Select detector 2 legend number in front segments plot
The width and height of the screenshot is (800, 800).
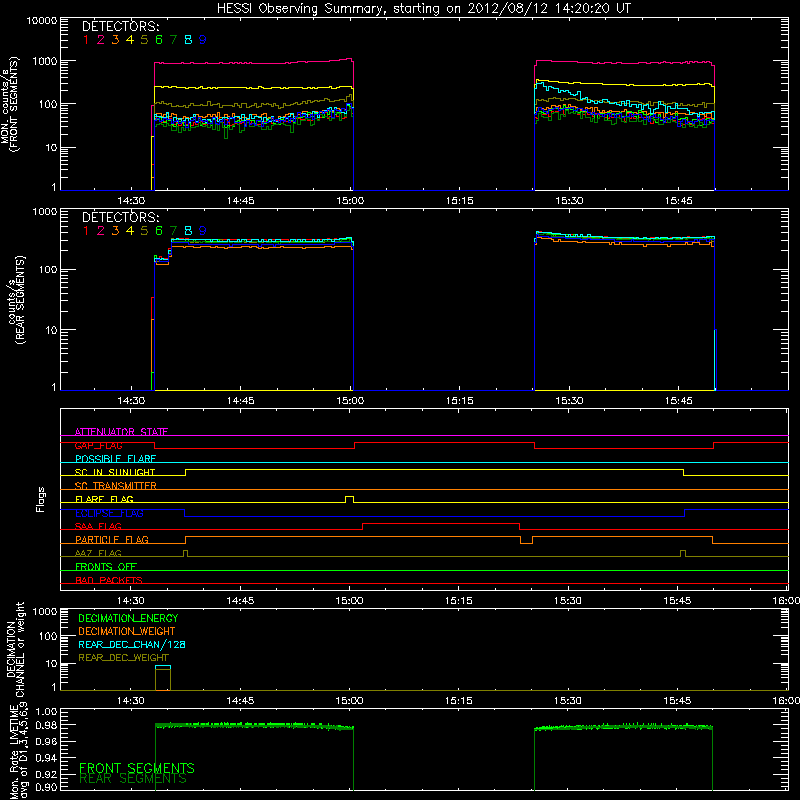[x=101, y=40]
